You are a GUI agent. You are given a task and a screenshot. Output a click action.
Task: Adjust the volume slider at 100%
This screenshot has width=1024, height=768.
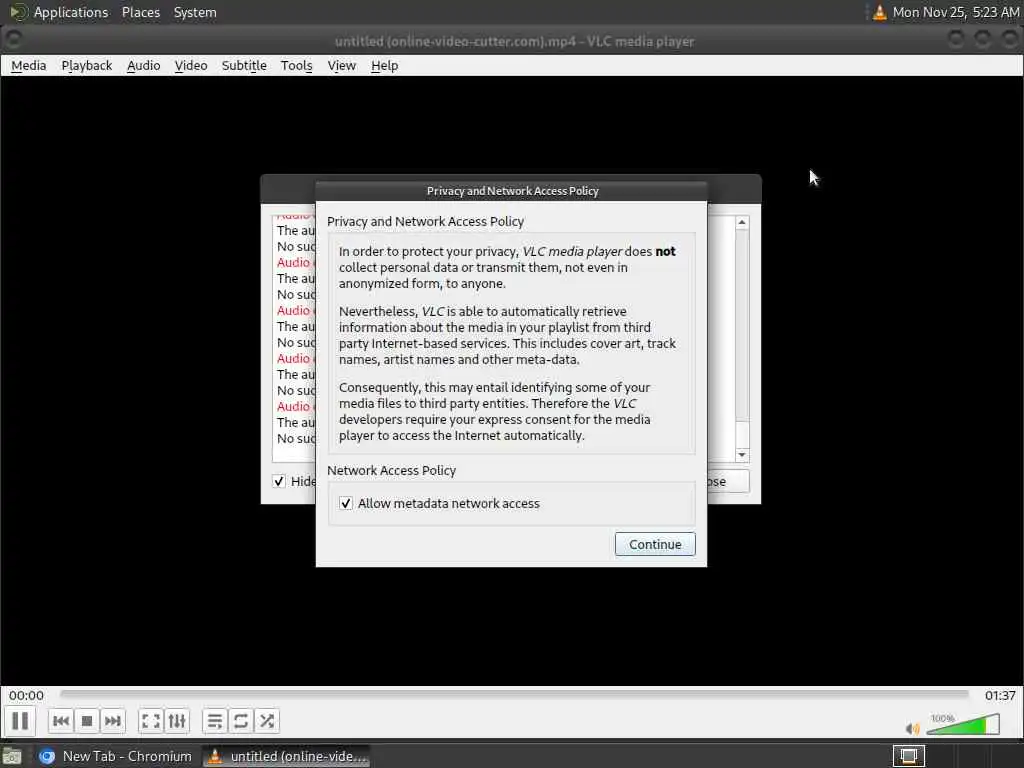pos(963,724)
